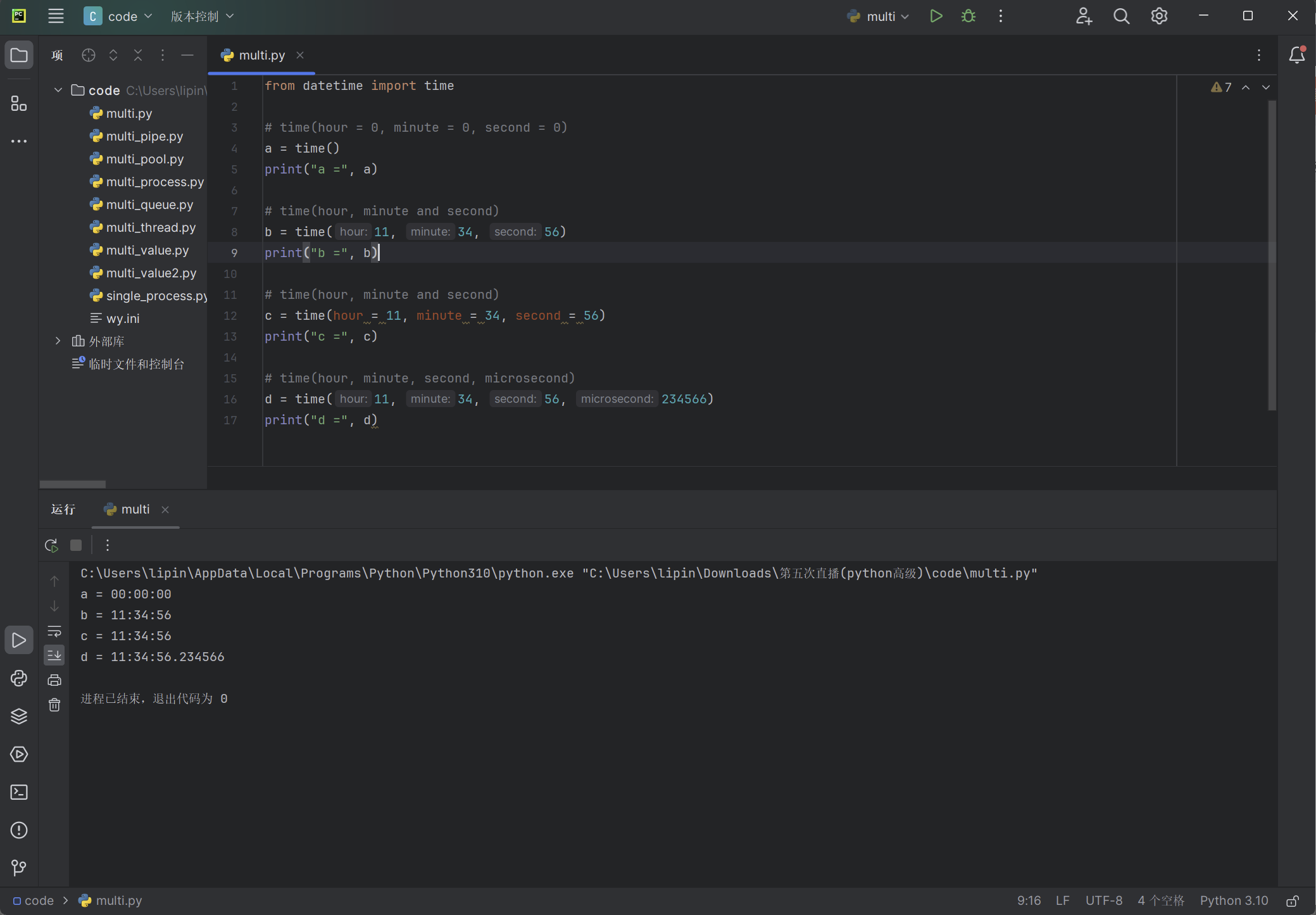Open the Run tool window icon

19,640
